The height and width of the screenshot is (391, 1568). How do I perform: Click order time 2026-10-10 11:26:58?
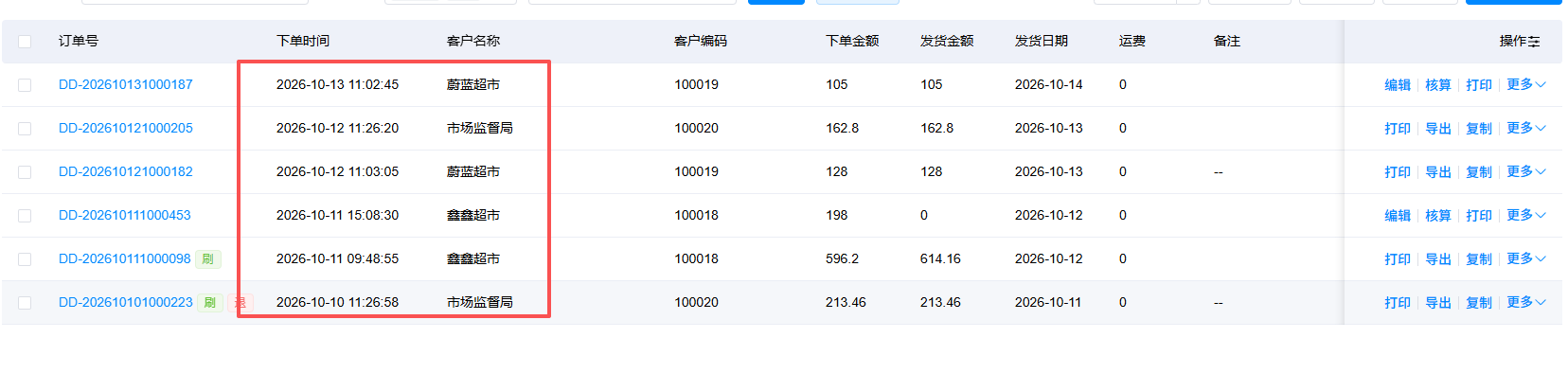337,302
